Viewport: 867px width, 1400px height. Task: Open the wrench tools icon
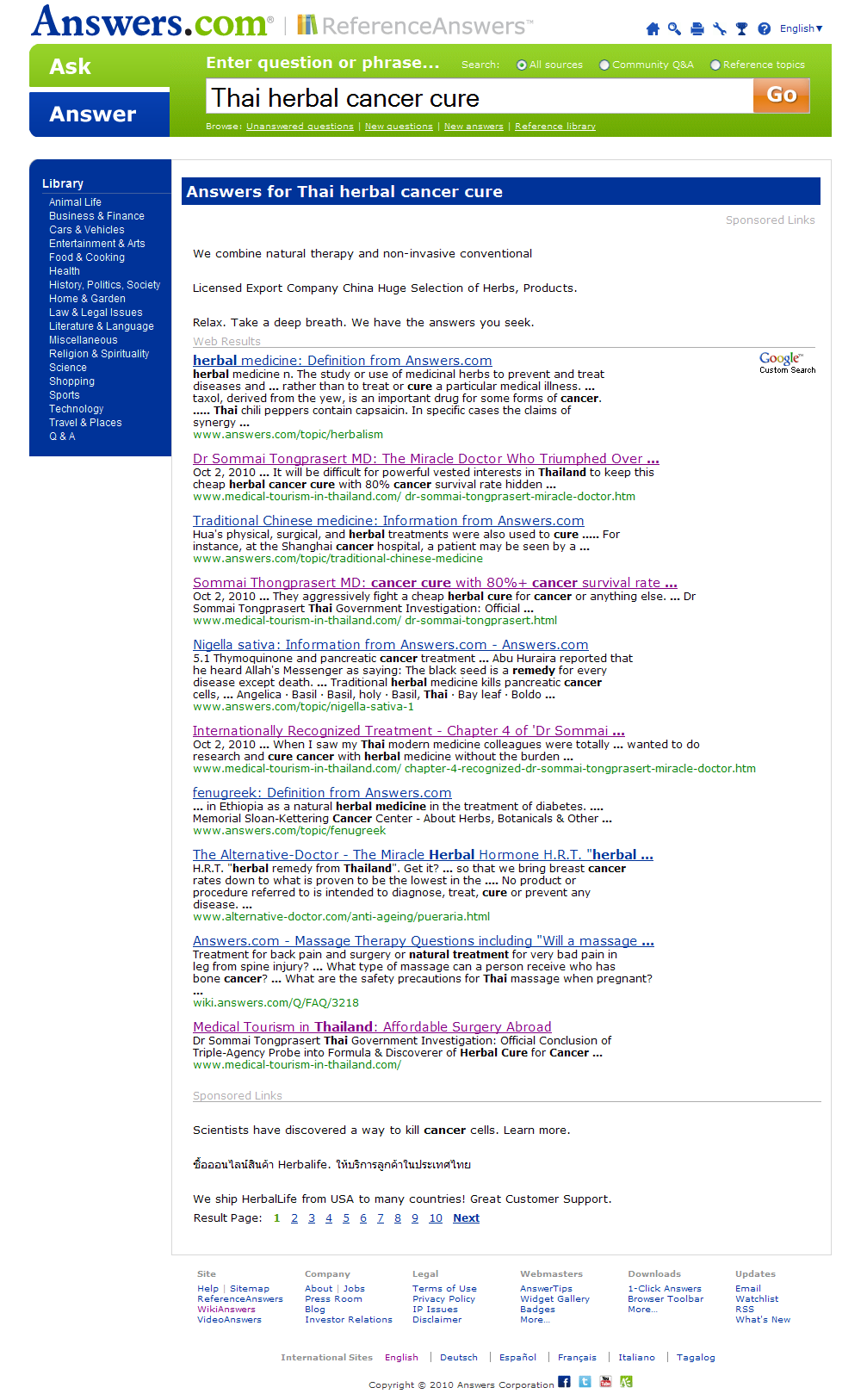click(720, 29)
